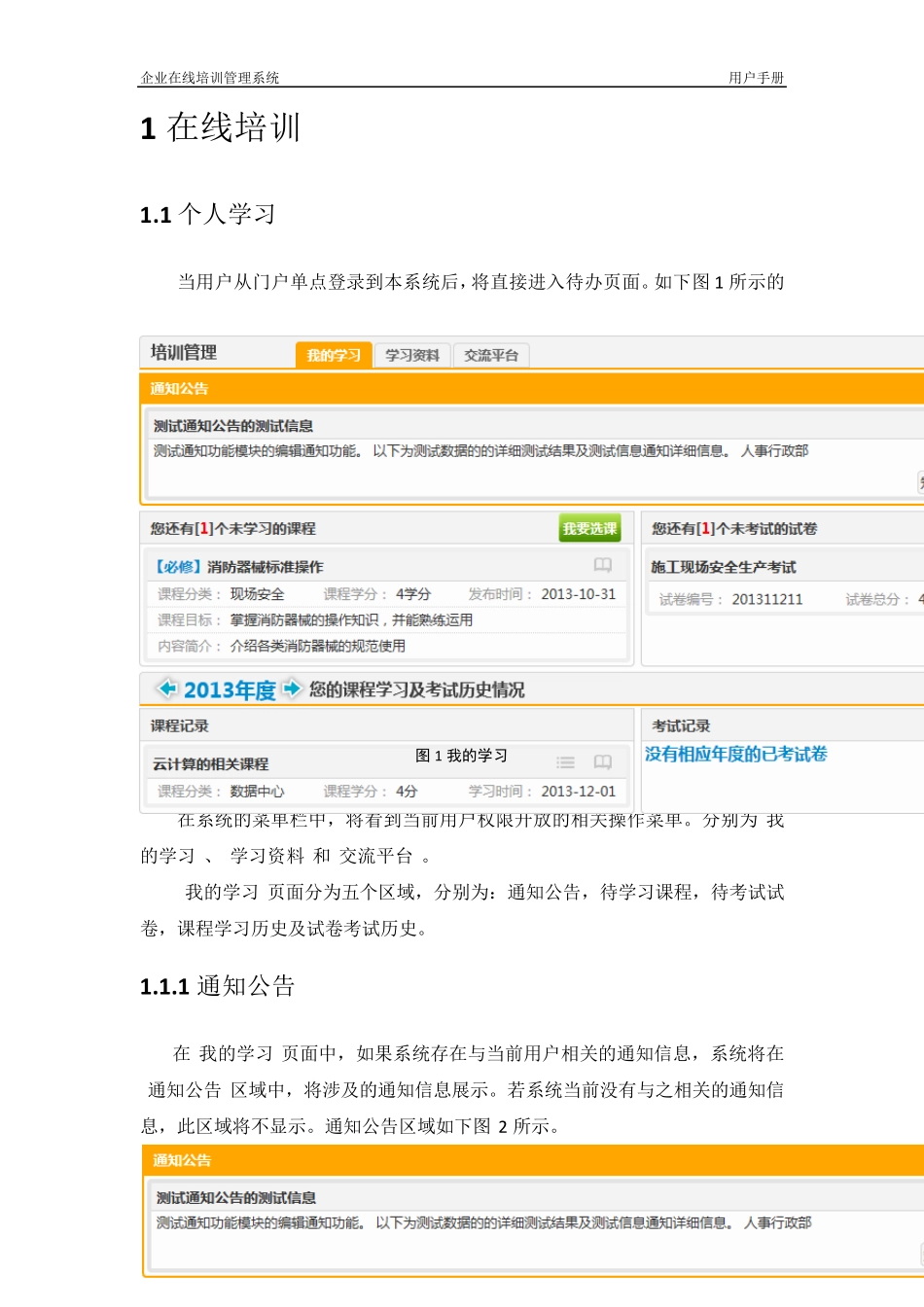Screen dimensions: 924x1307
Task: Click 您还有[1]个未学习的课程 header
Action: [x=233, y=528]
